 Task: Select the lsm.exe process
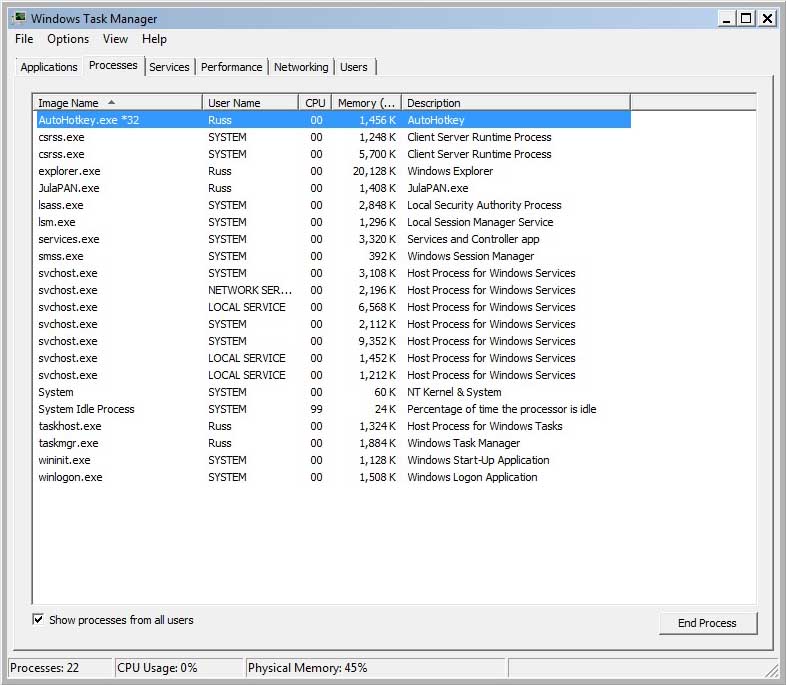pos(333,222)
